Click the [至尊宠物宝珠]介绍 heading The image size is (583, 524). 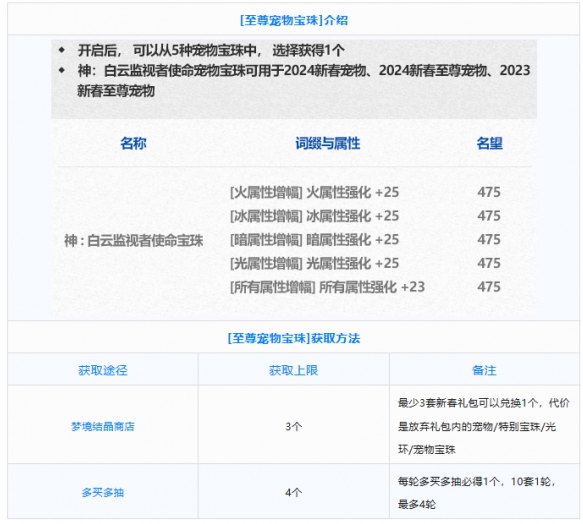294,20
